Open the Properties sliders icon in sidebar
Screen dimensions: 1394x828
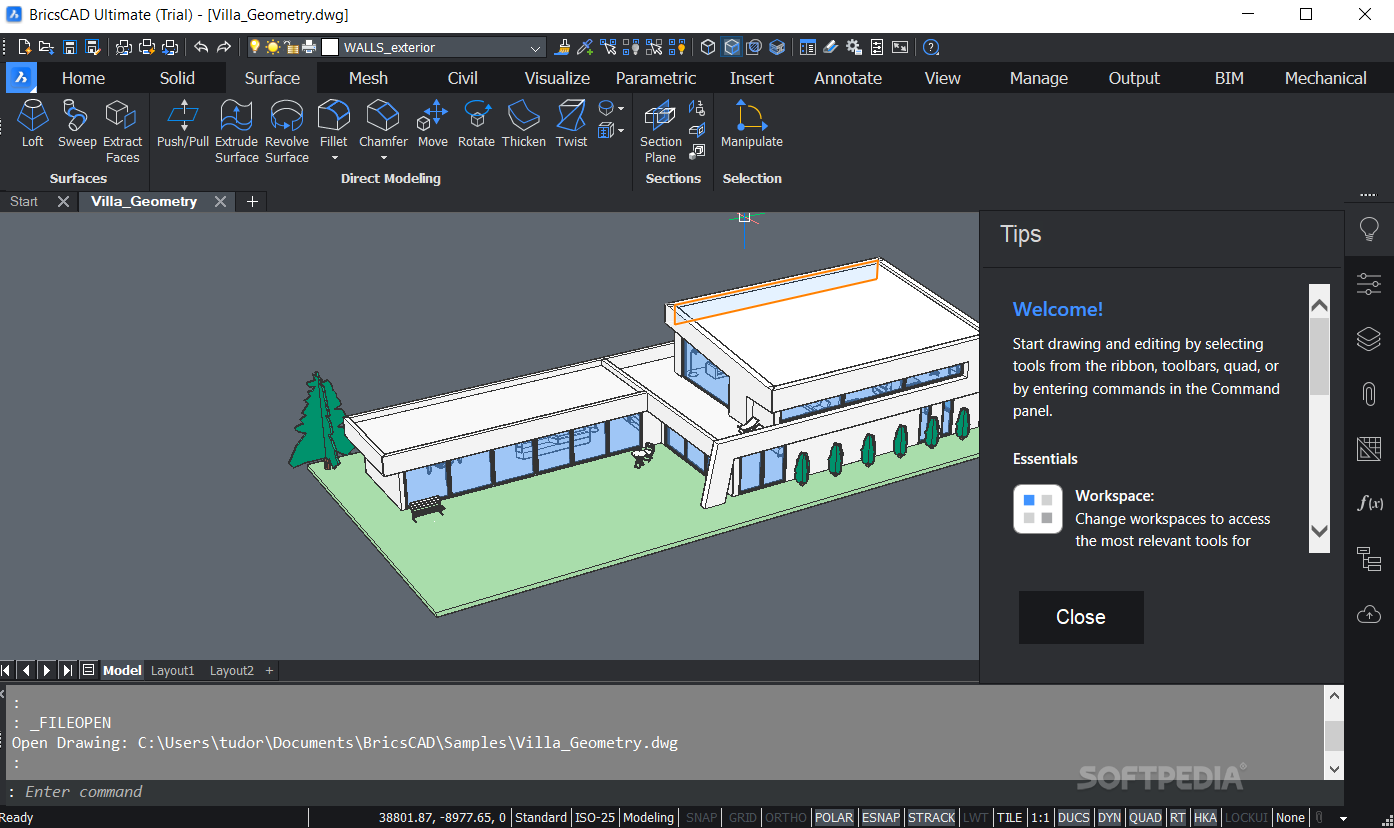point(1369,284)
